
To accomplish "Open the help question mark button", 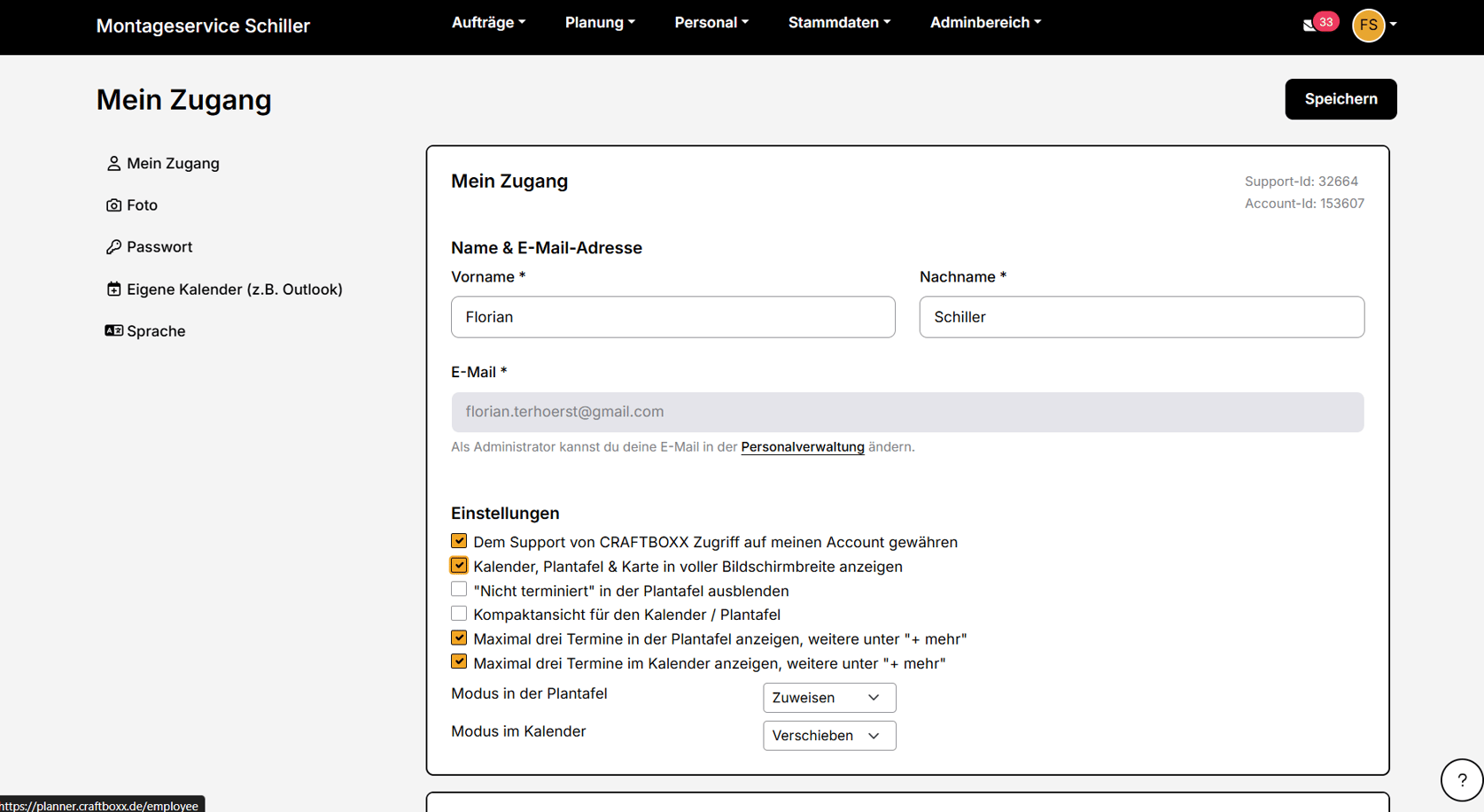I will [1461, 780].
